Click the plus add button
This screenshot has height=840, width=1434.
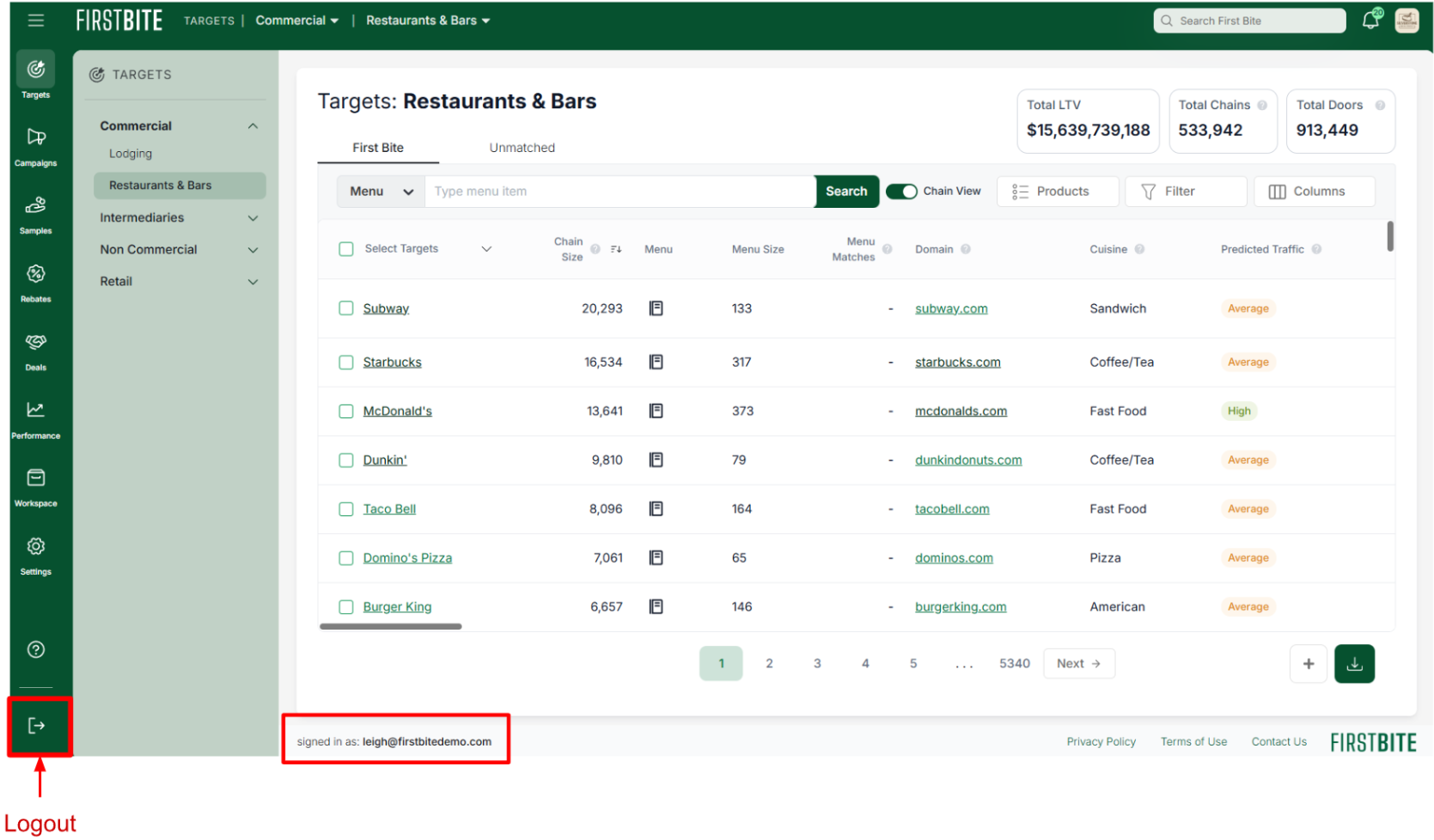1309,664
